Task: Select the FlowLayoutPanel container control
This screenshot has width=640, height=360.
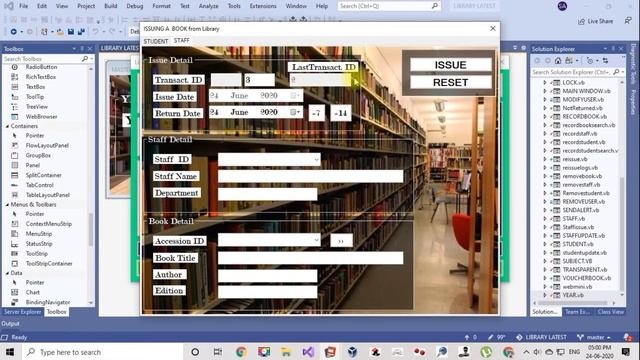Action: point(47,145)
